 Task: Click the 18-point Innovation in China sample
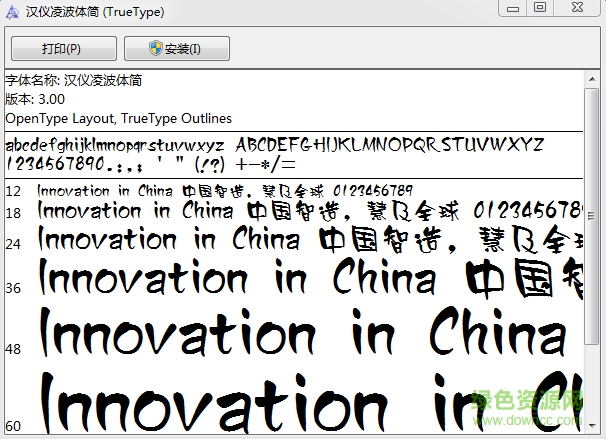(310, 211)
